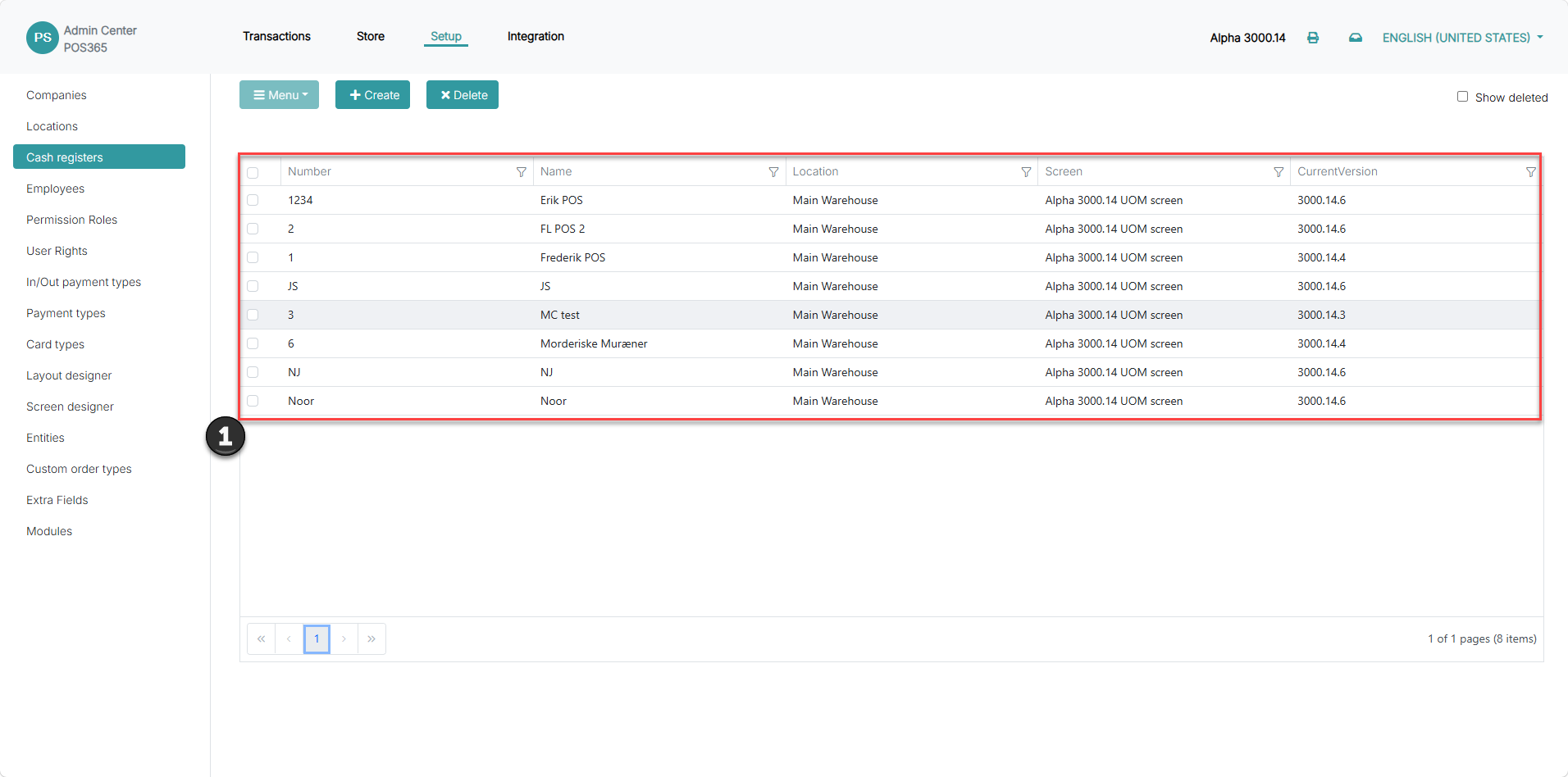
Task: Click the Create button
Action: coord(372,95)
